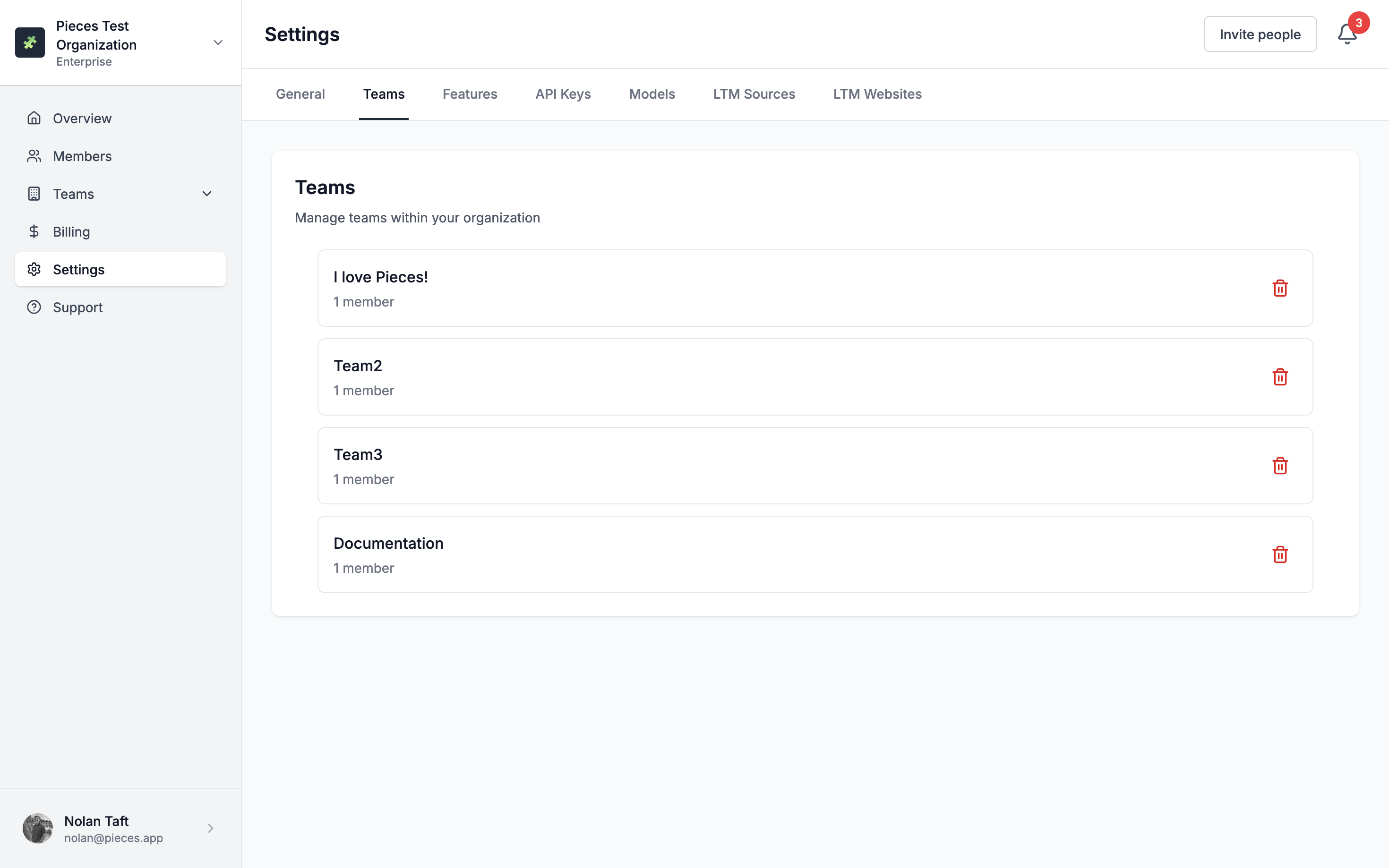Open Overview from the sidebar

(x=82, y=118)
